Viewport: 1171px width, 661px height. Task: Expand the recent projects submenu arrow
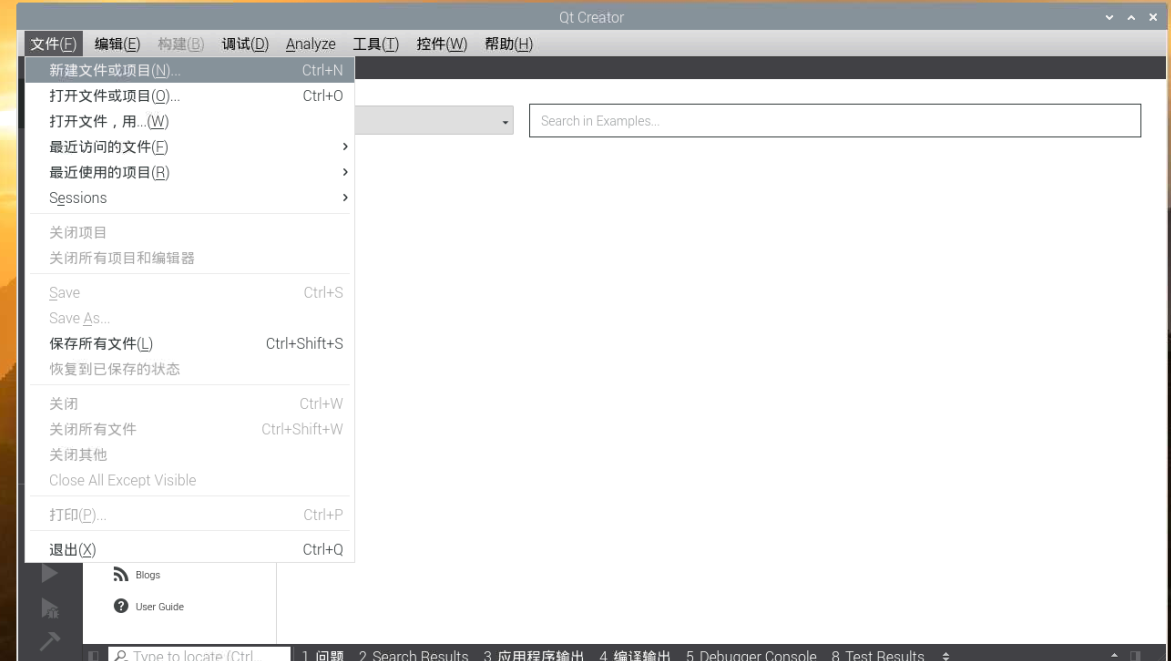(344, 172)
